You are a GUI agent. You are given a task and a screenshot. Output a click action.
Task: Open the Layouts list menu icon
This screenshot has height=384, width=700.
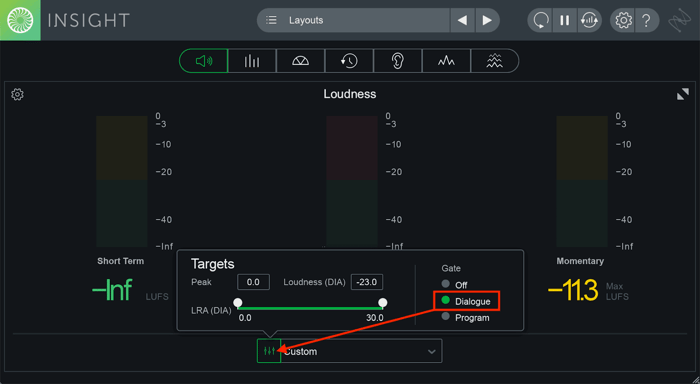(271, 20)
